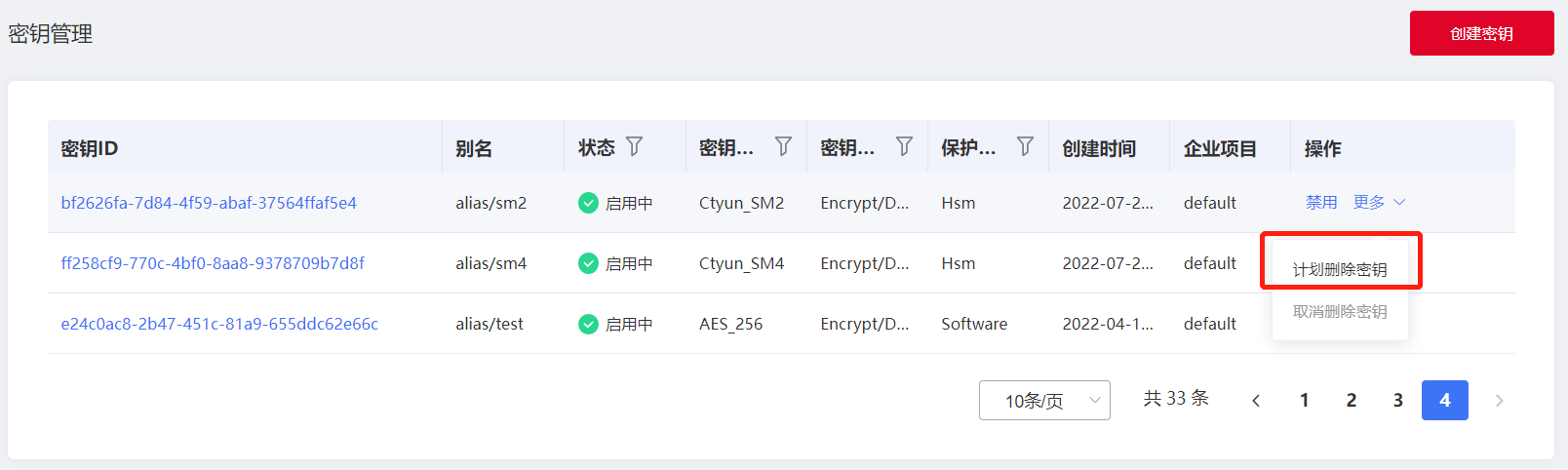1568x470 pixels.
Task: Click green status icon for alias/test row
Action: point(588,324)
